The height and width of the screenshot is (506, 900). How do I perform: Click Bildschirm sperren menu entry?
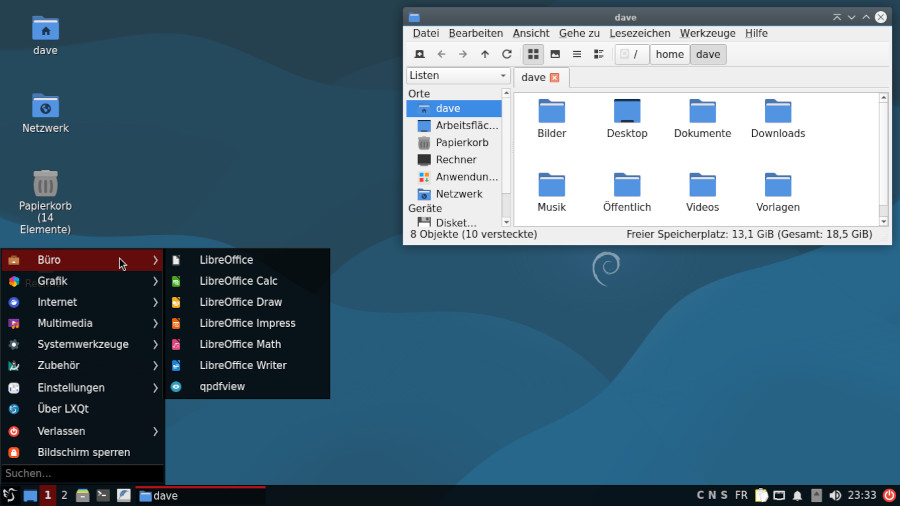pos(83,453)
